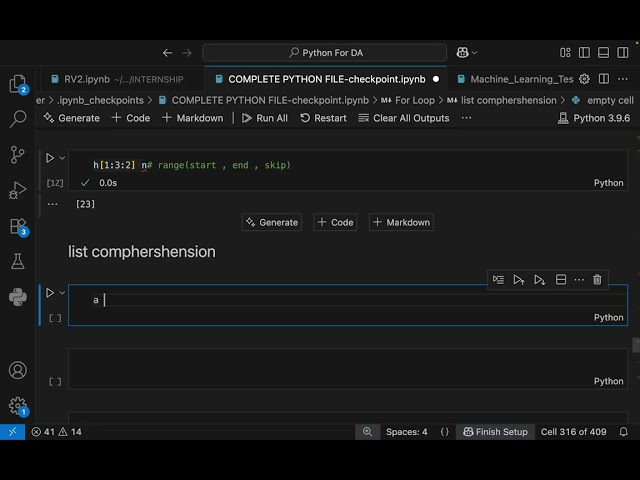The image size is (640, 480).
Task: Open the Python extension panel
Action: (17, 296)
